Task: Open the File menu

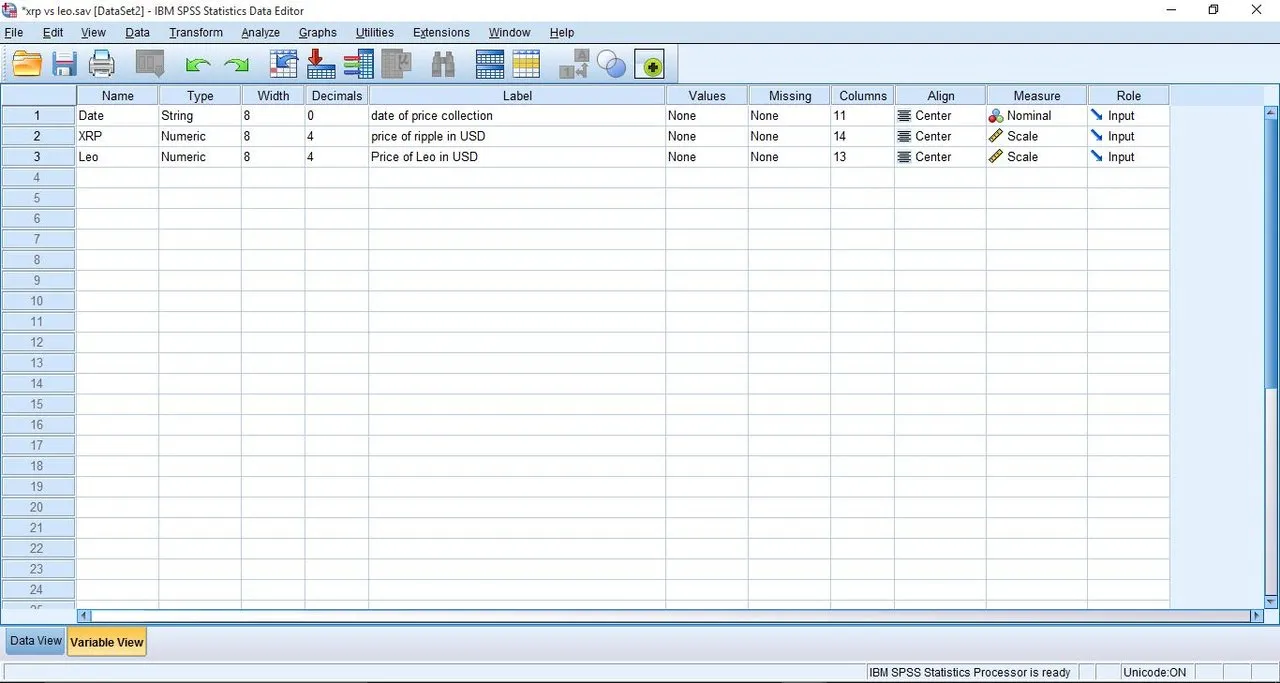Action: [14, 32]
